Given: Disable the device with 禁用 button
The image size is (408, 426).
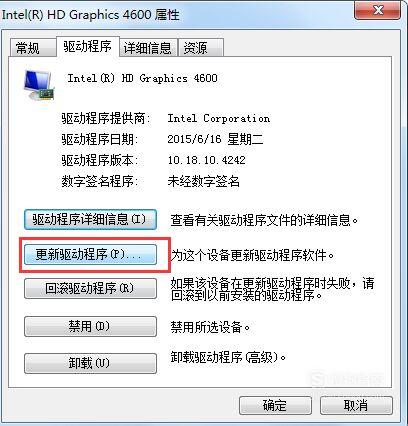Looking at the screenshot, I should coord(90,326).
